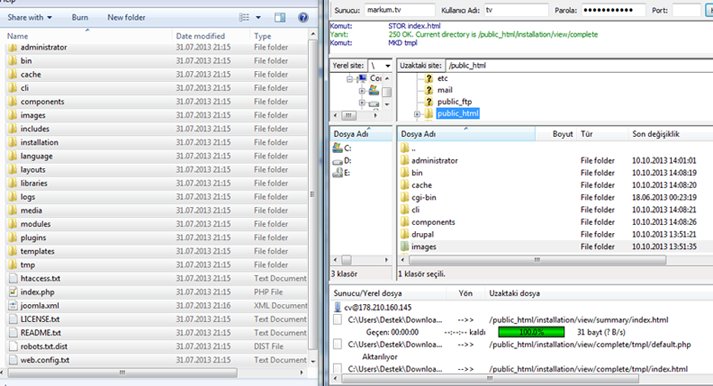Toggle the preview pane icon in Explorer
Viewport: 713px width, 386px height.
click(x=280, y=17)
